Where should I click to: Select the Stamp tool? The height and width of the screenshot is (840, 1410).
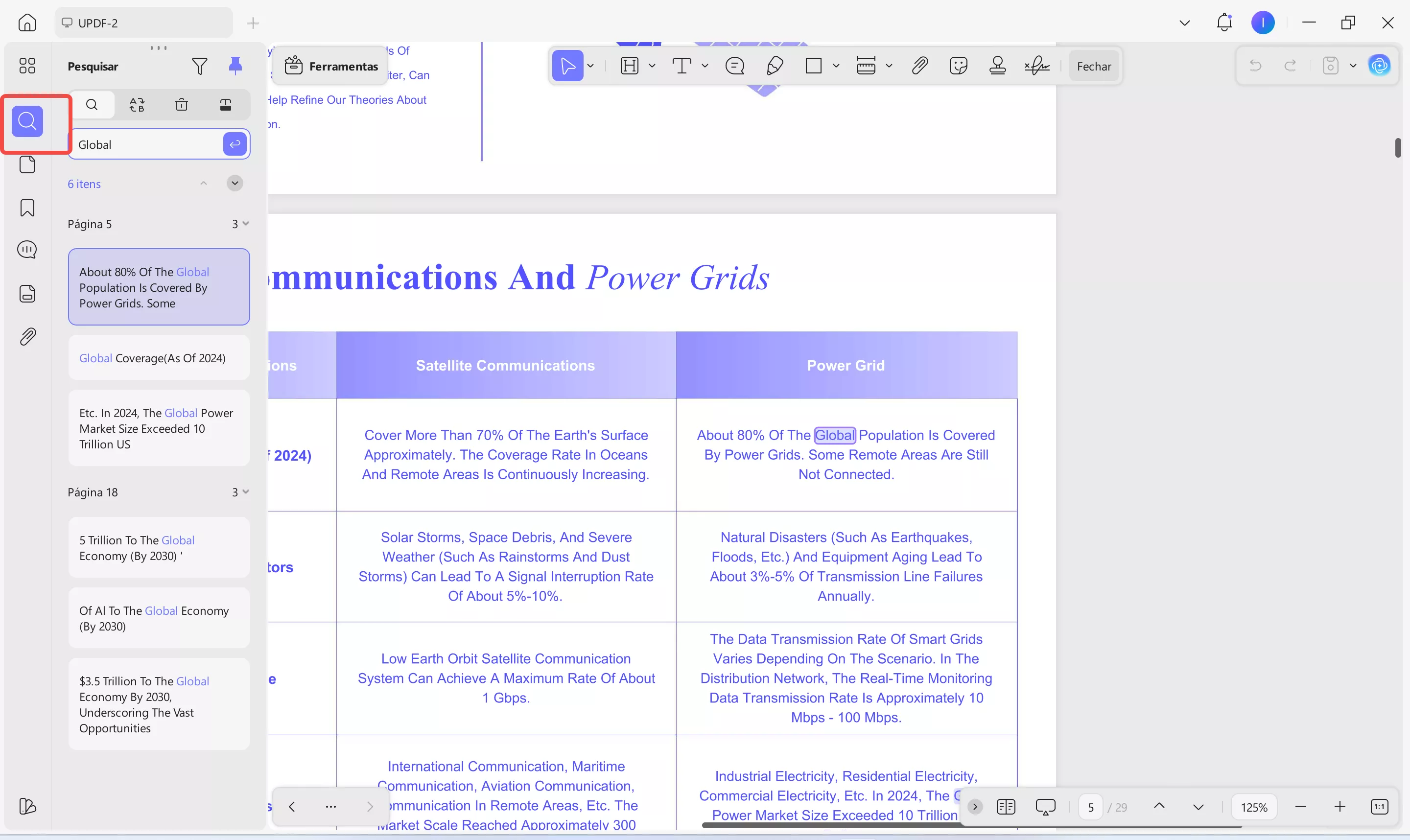pos(997,66)
